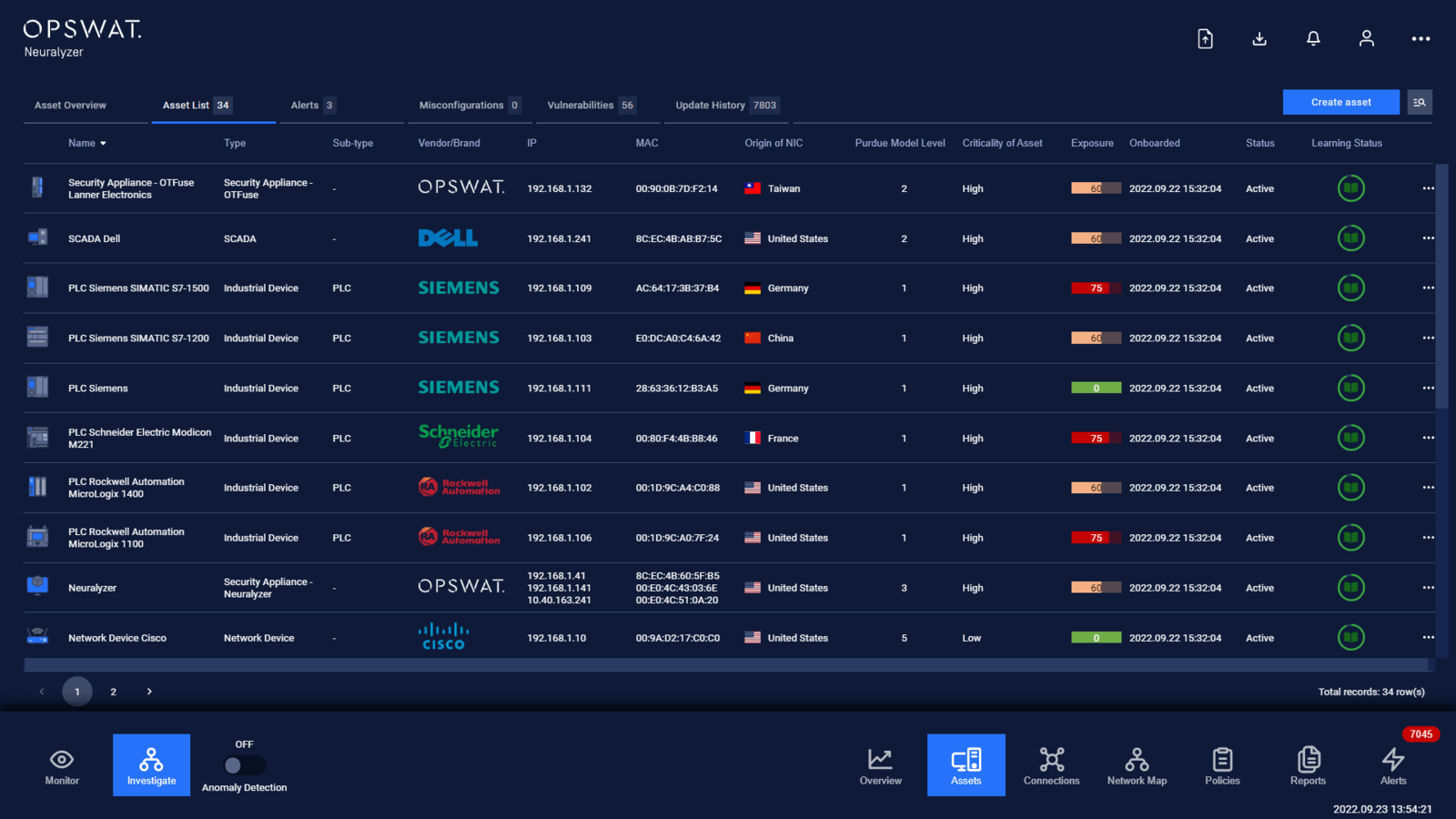Open the Update History tab
Image resolution: width=1456 pixels, height=819 pixels.
coord(711,105)
